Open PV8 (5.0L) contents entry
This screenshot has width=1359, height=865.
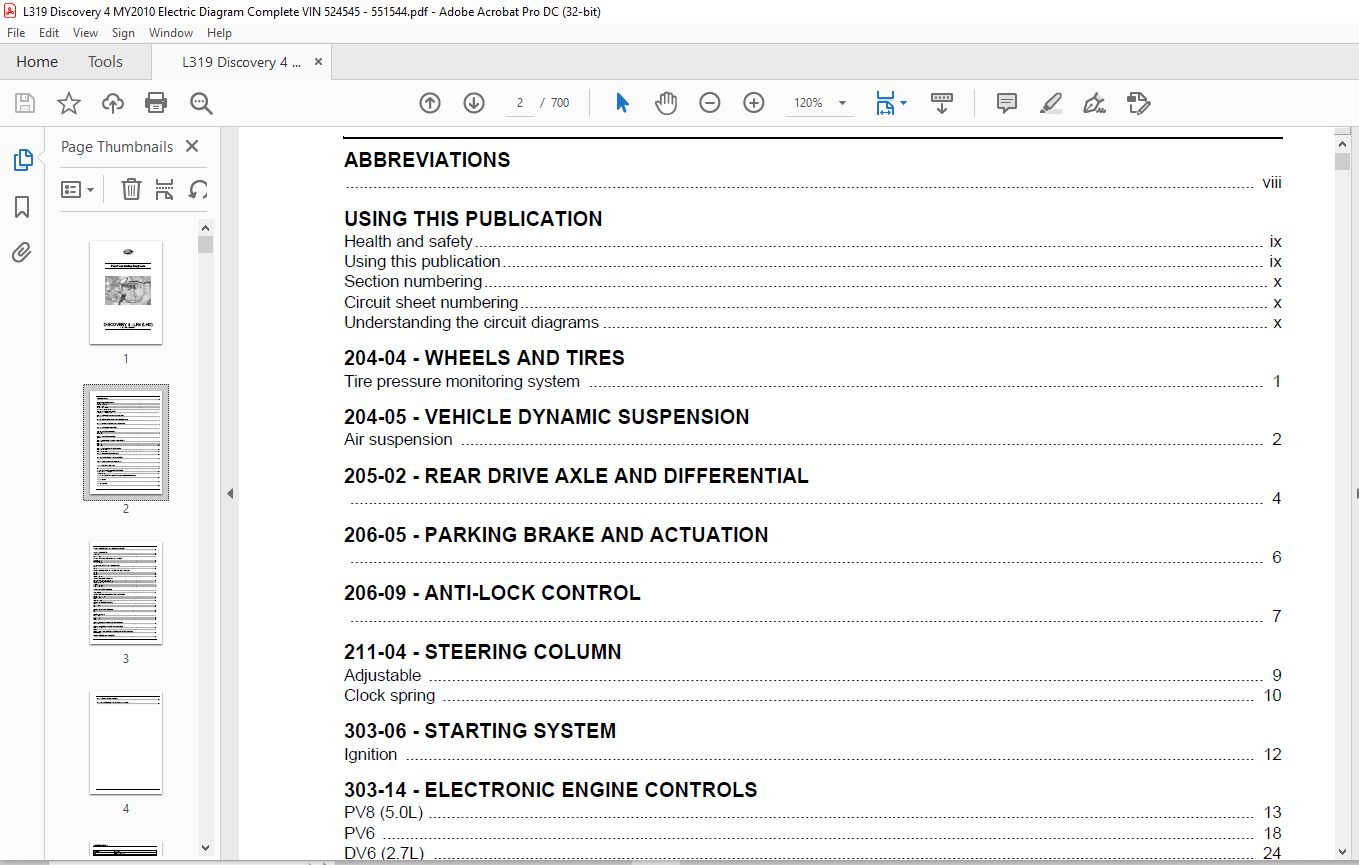(x=813, y=812)
